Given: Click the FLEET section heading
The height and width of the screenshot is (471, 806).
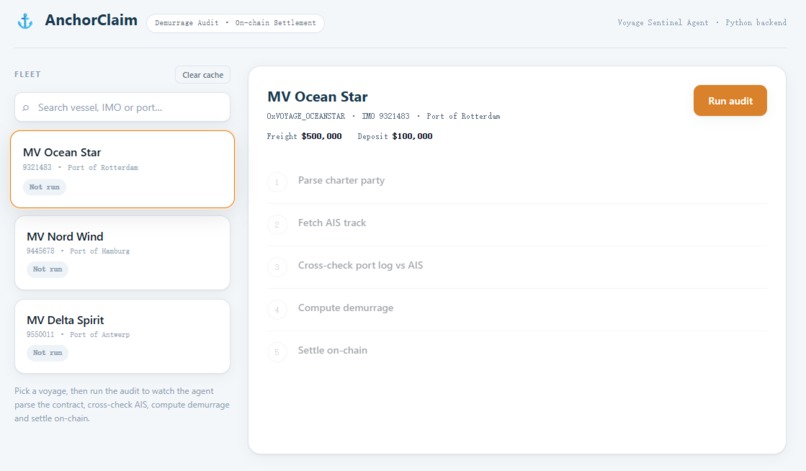Looking at the screenshot, I should (28, 74).
